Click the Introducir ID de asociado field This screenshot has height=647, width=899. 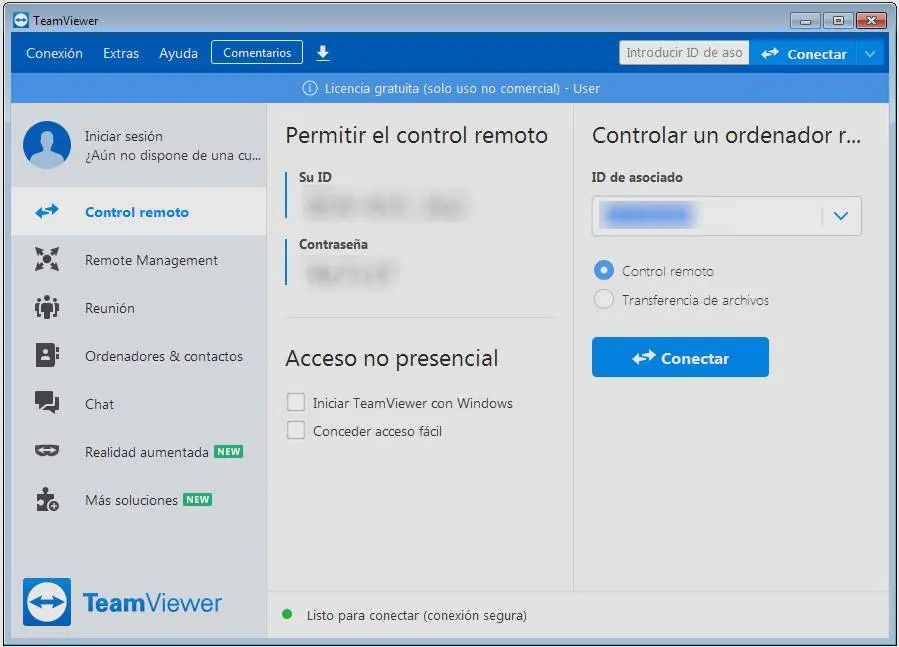pyautogui.click(x=684, y=53)
